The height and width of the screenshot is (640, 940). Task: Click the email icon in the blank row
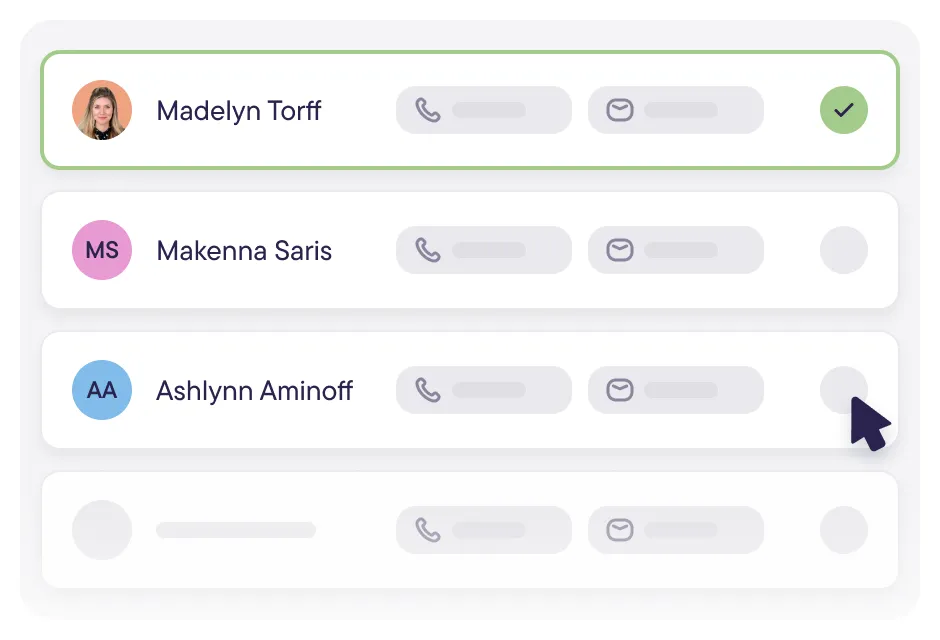pyautogui.click(x=620, y=530)
